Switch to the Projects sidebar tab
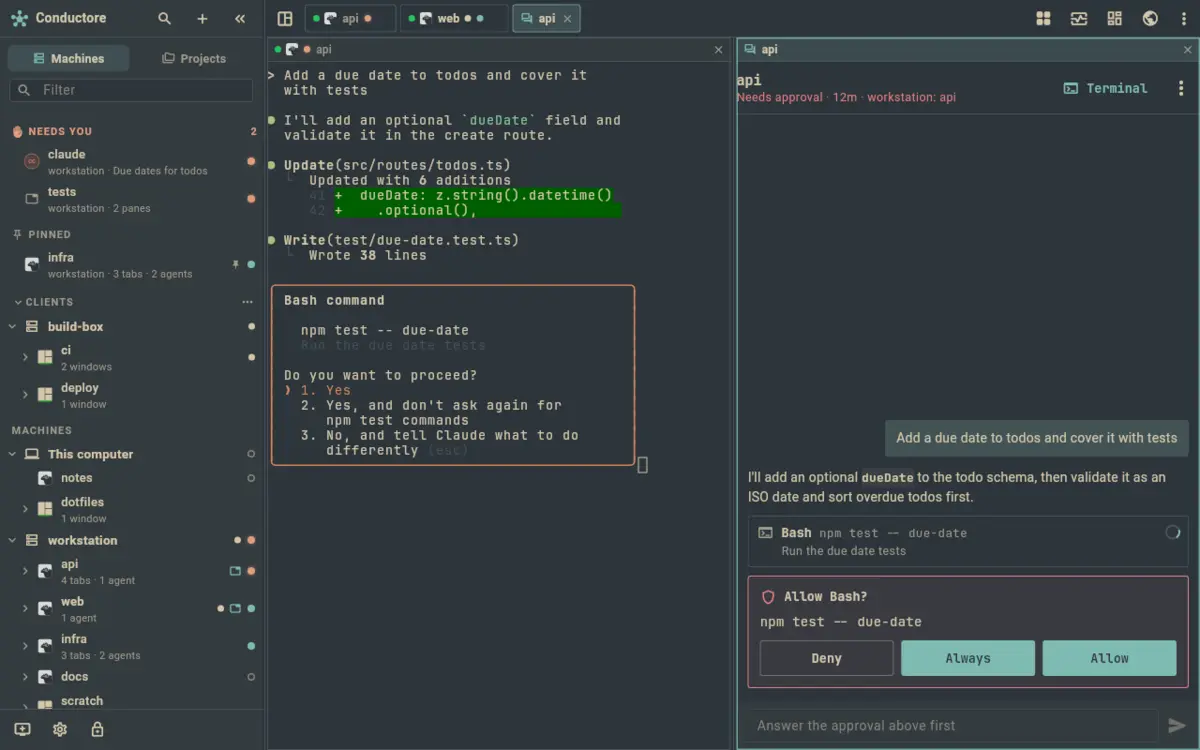The height and width of the screenshot is (750, 1200). pos(194,58)
